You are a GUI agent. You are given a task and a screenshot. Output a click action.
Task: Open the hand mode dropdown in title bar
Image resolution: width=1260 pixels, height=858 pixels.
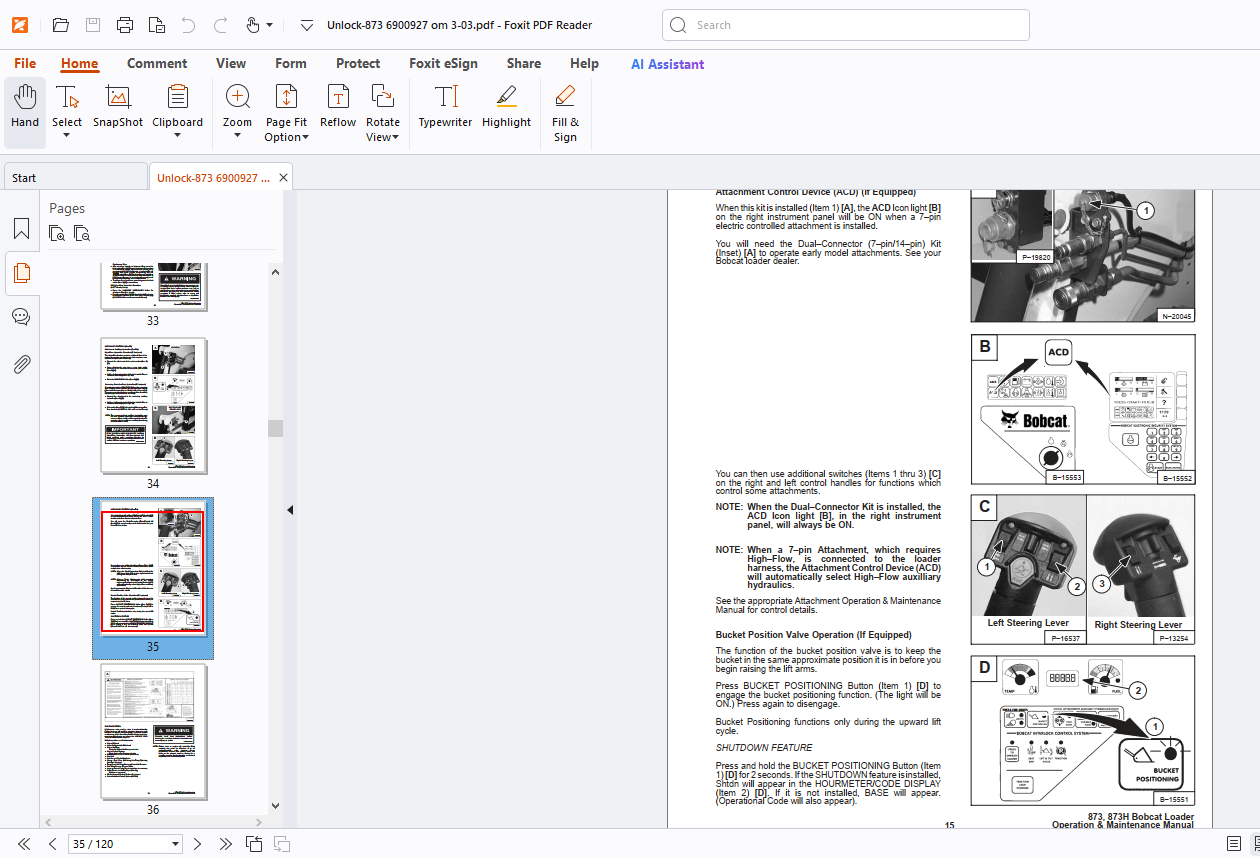269,25
